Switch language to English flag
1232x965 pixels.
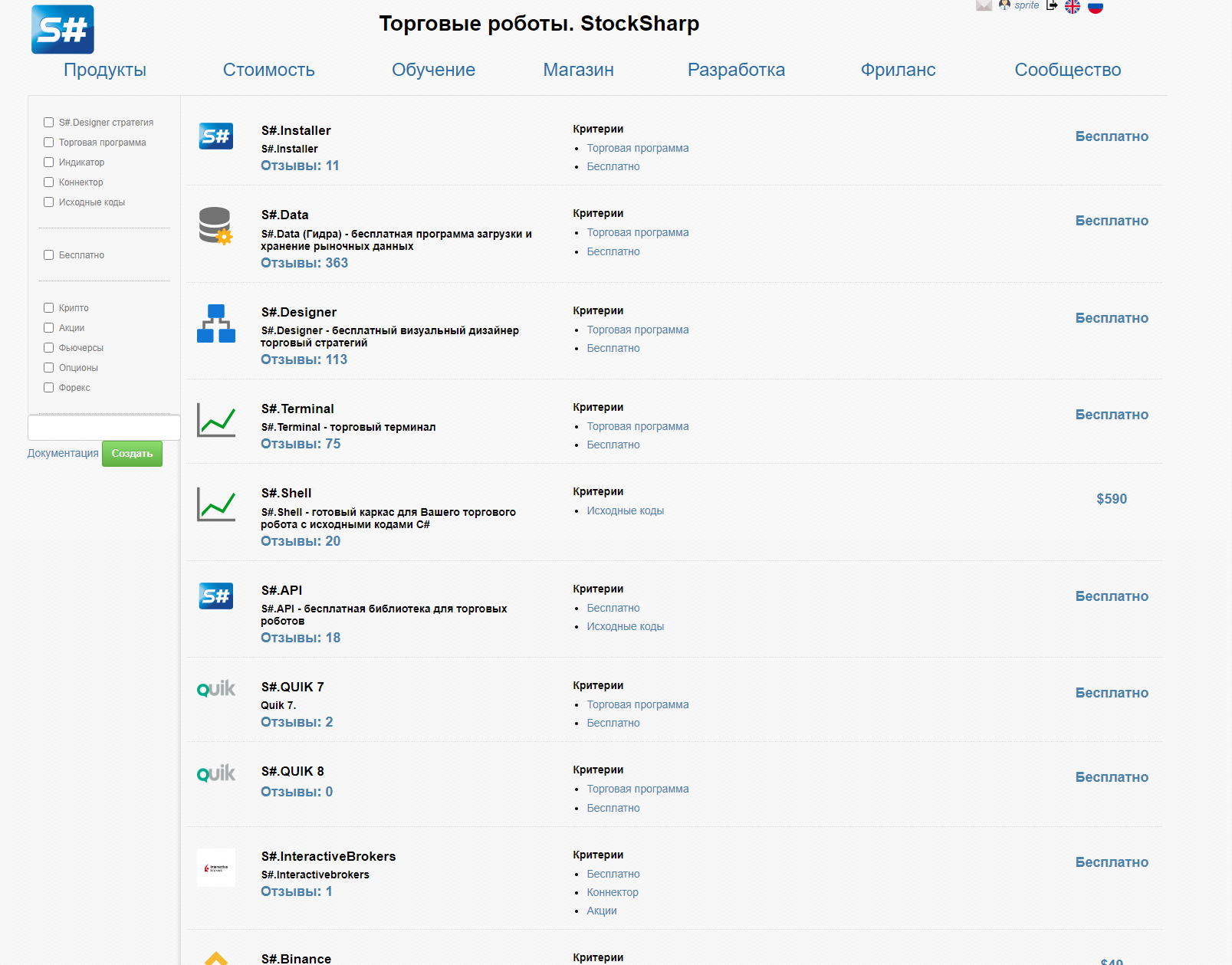(x=1073, y=6)
